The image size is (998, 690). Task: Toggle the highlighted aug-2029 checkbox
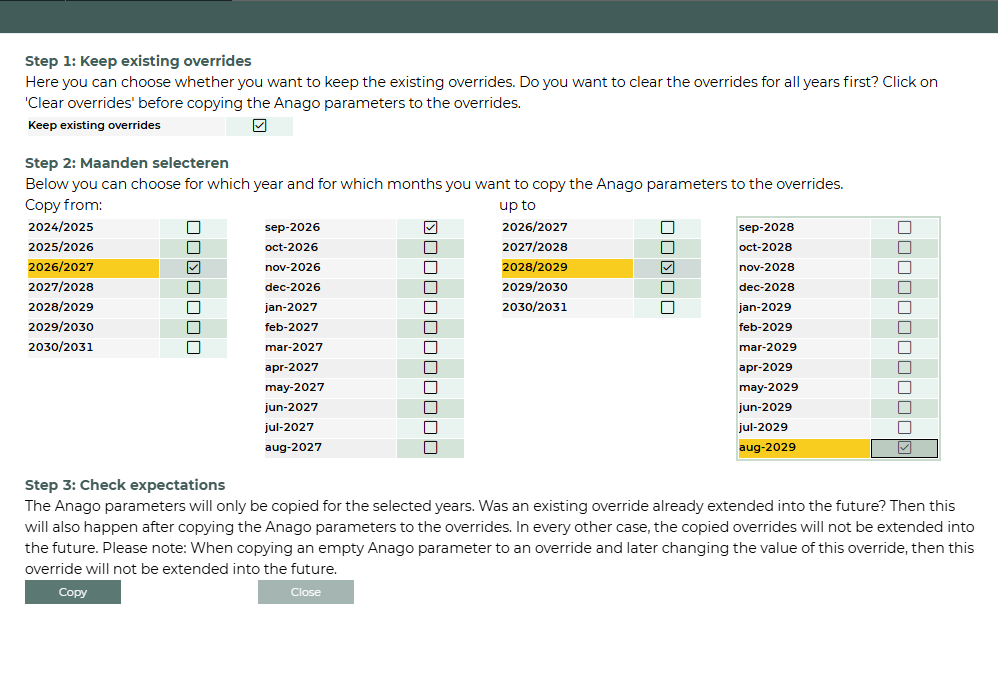905,448
